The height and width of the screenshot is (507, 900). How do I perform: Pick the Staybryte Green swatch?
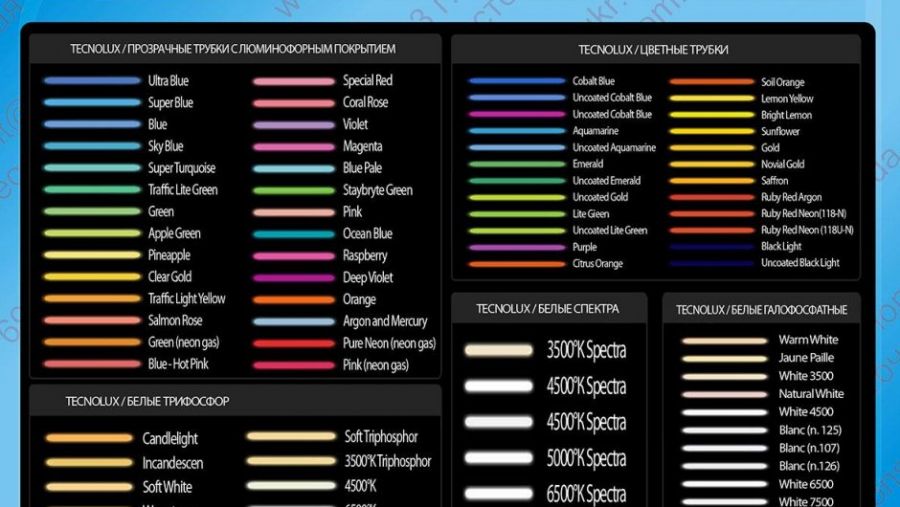point(294,191)
